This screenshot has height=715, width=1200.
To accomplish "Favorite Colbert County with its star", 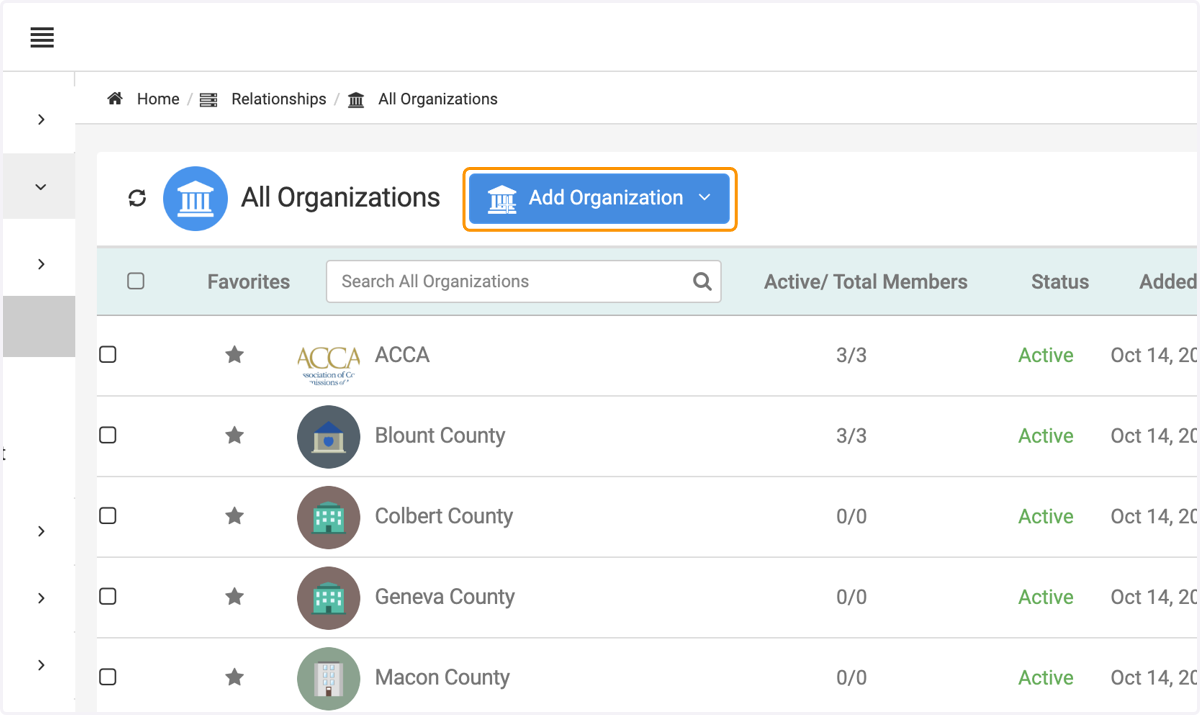I will pyautogui.click(x=234, y=516).
